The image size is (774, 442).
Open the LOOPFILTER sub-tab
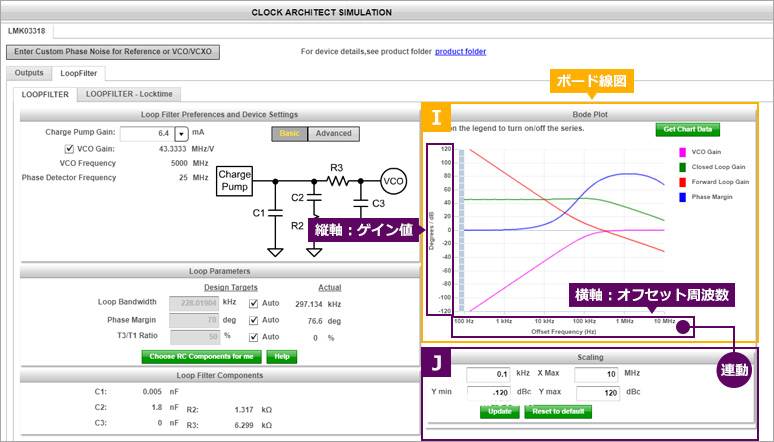coord(45,94)
